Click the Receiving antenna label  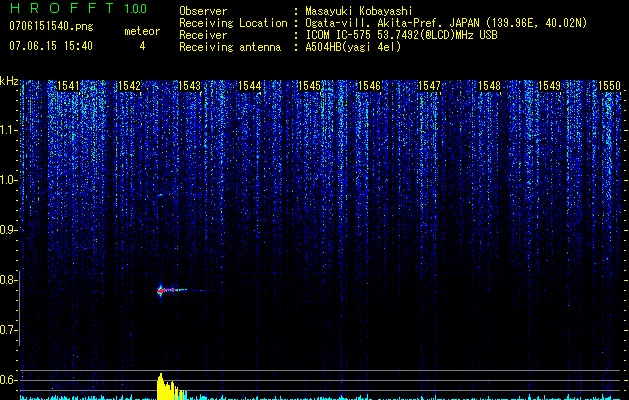(230, 47)
